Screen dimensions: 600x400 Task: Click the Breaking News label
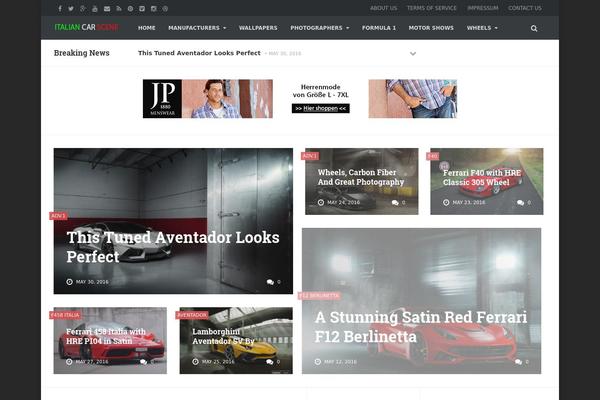(x=82, y=53)
